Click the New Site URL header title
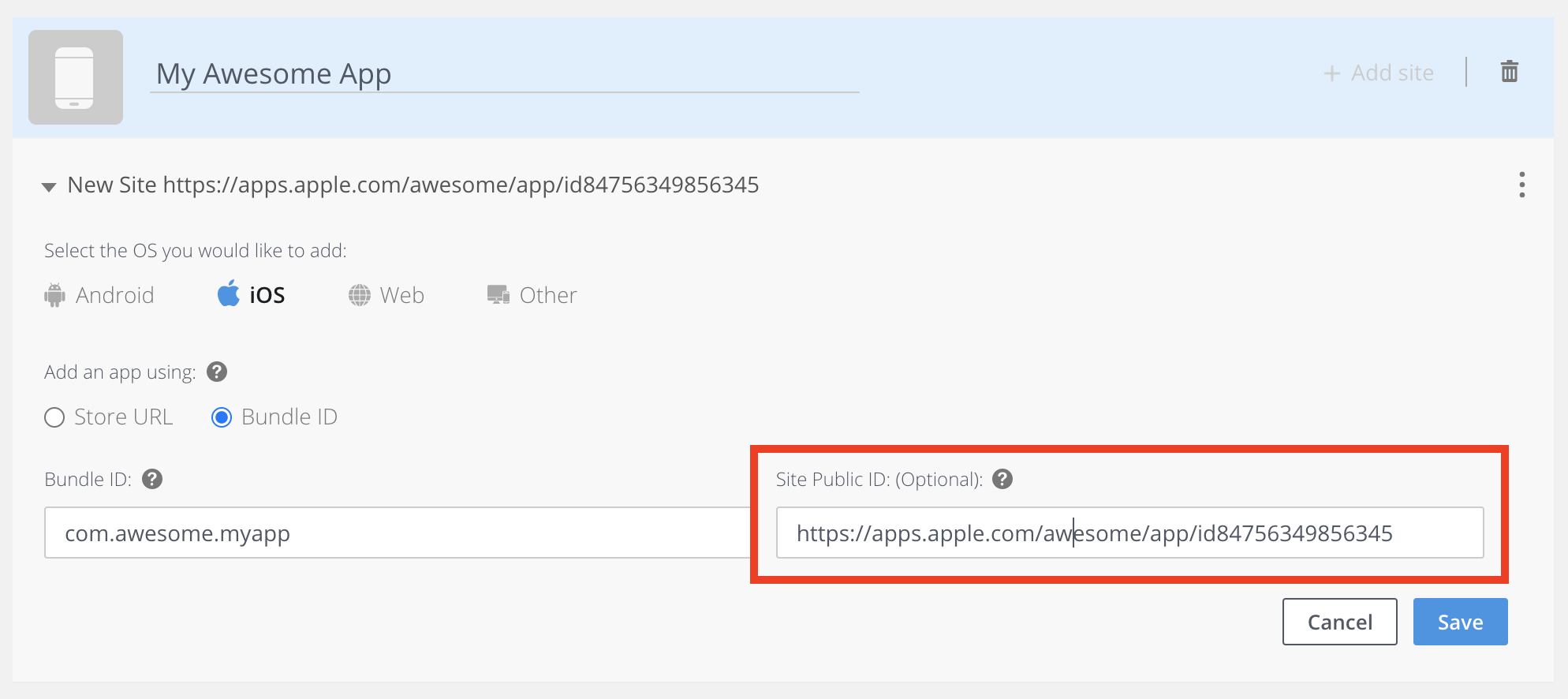The image size is (1568, 699). 413,185
